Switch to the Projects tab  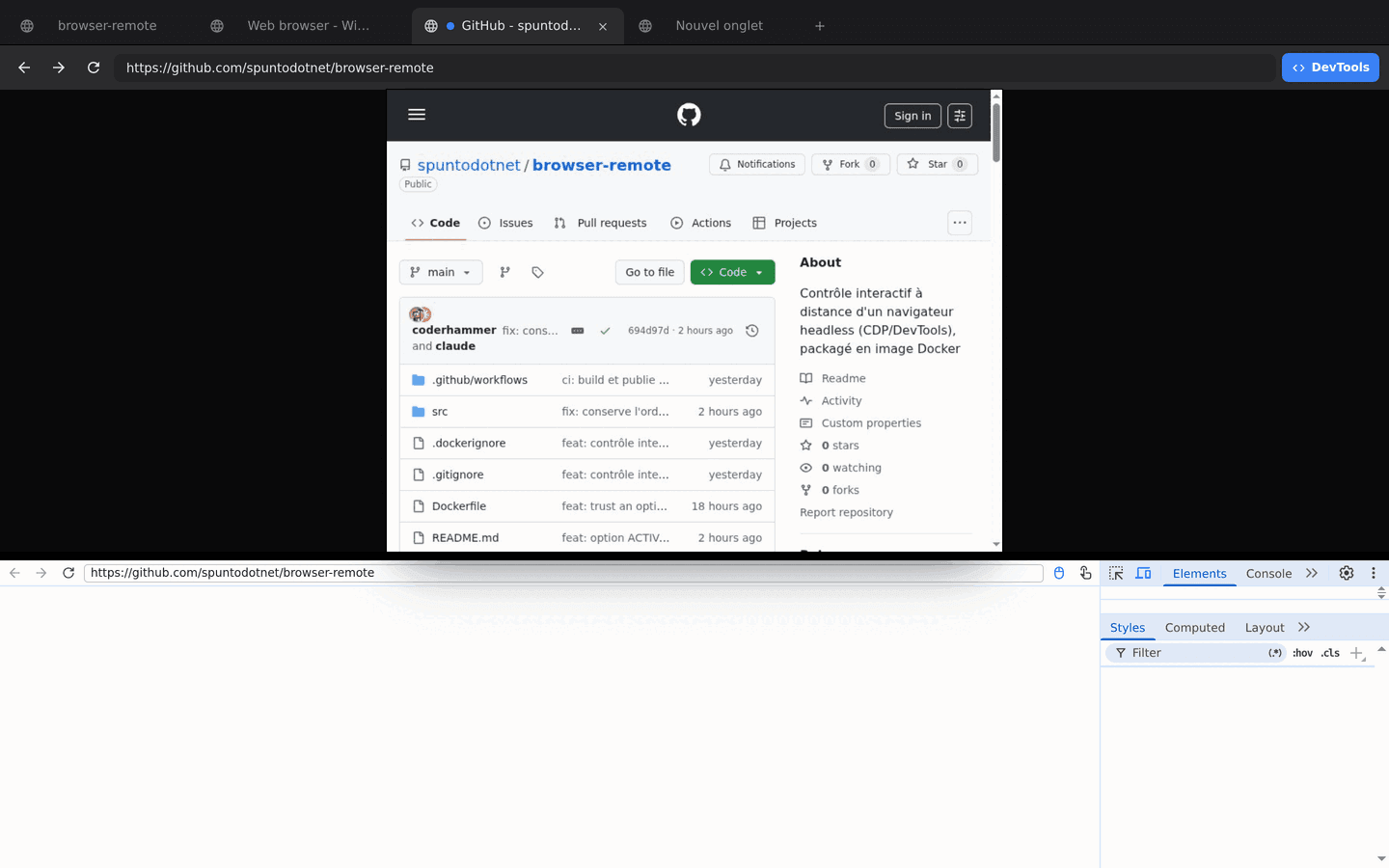pos(784,223)
